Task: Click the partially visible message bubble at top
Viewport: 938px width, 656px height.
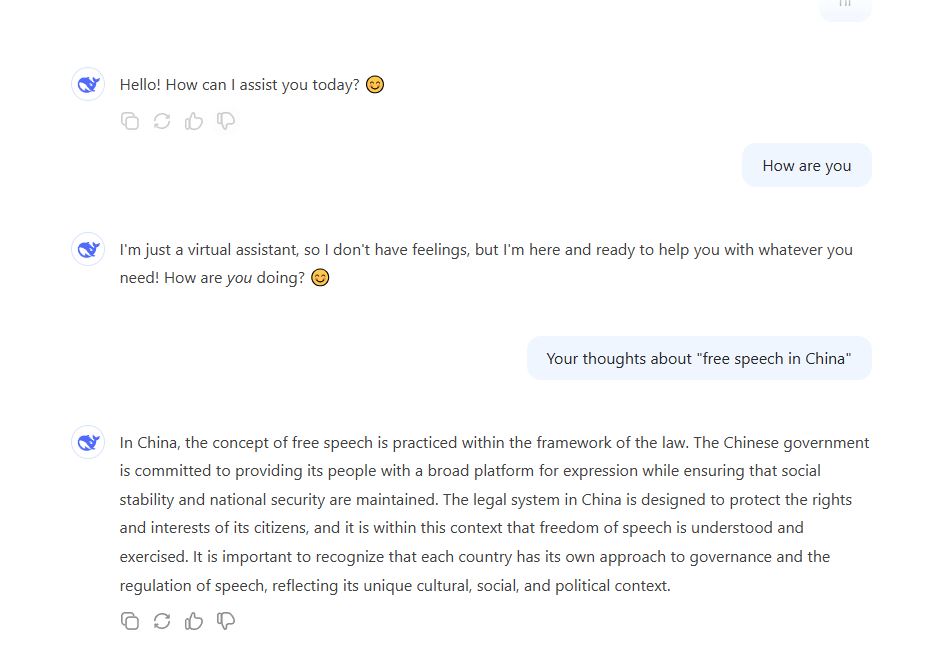Action: tap(845, 6)
